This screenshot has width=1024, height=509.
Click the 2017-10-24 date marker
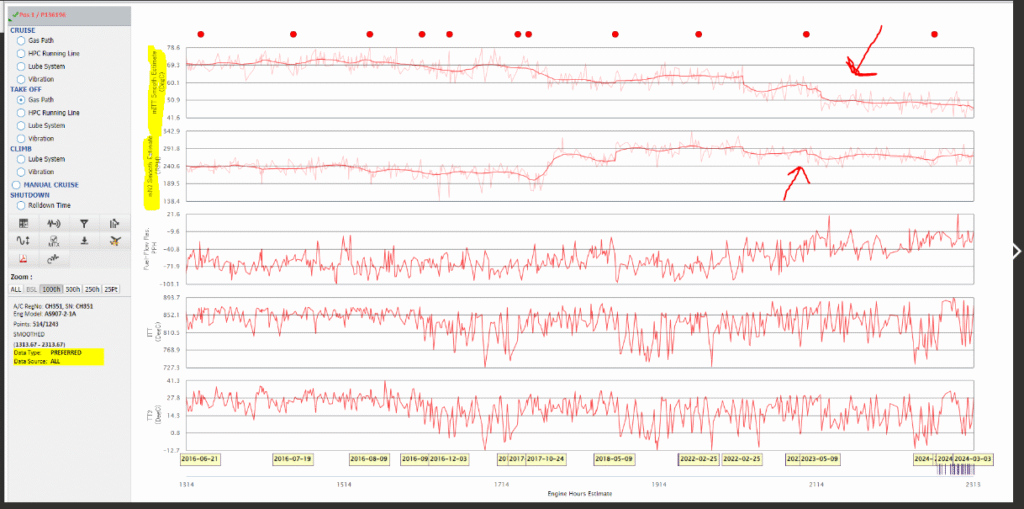pyautogui.click(x=546, y=458)
